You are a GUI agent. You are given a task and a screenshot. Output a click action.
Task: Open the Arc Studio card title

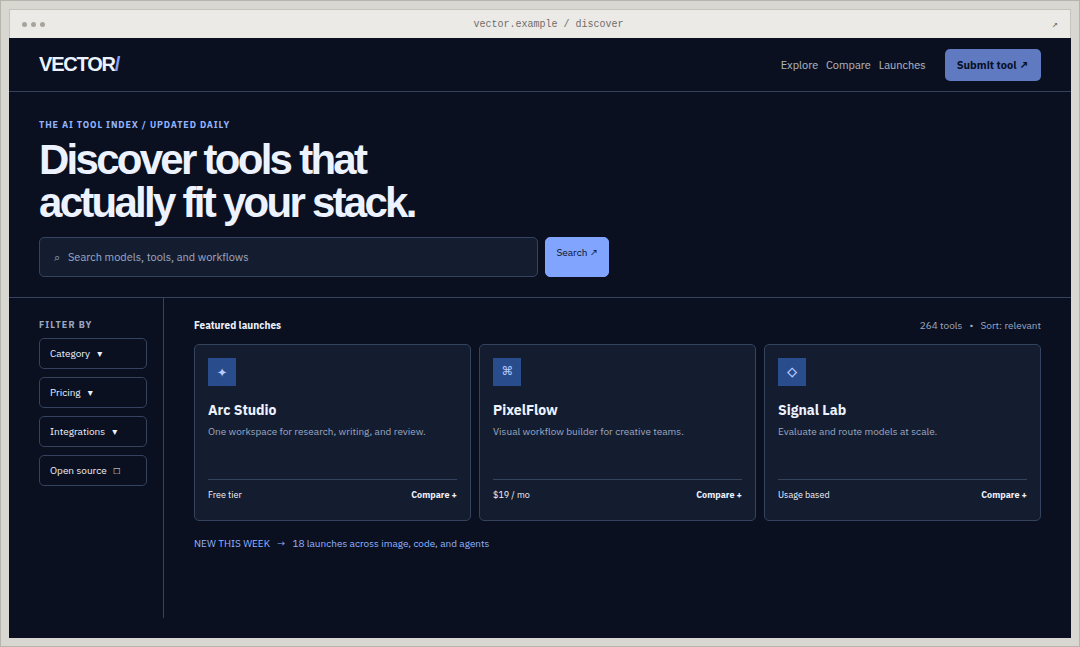point(242,411)
